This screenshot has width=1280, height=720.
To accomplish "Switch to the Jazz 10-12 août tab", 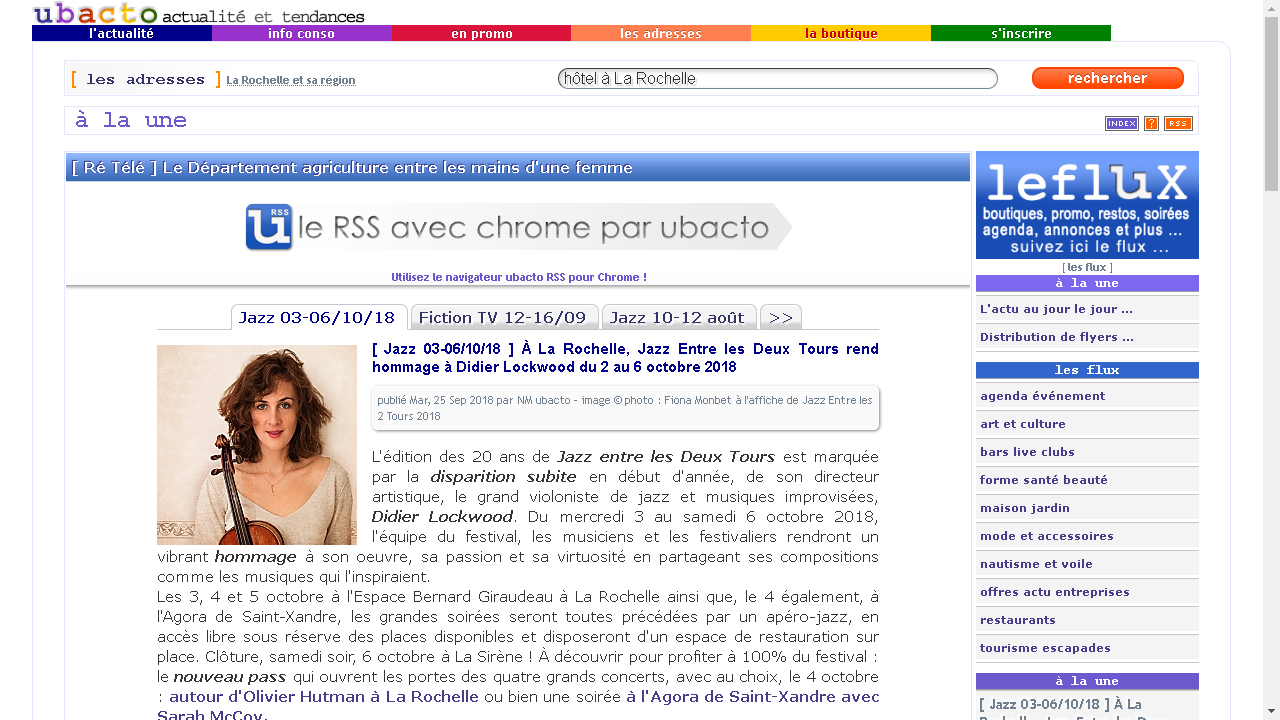I will pos(679,317).
